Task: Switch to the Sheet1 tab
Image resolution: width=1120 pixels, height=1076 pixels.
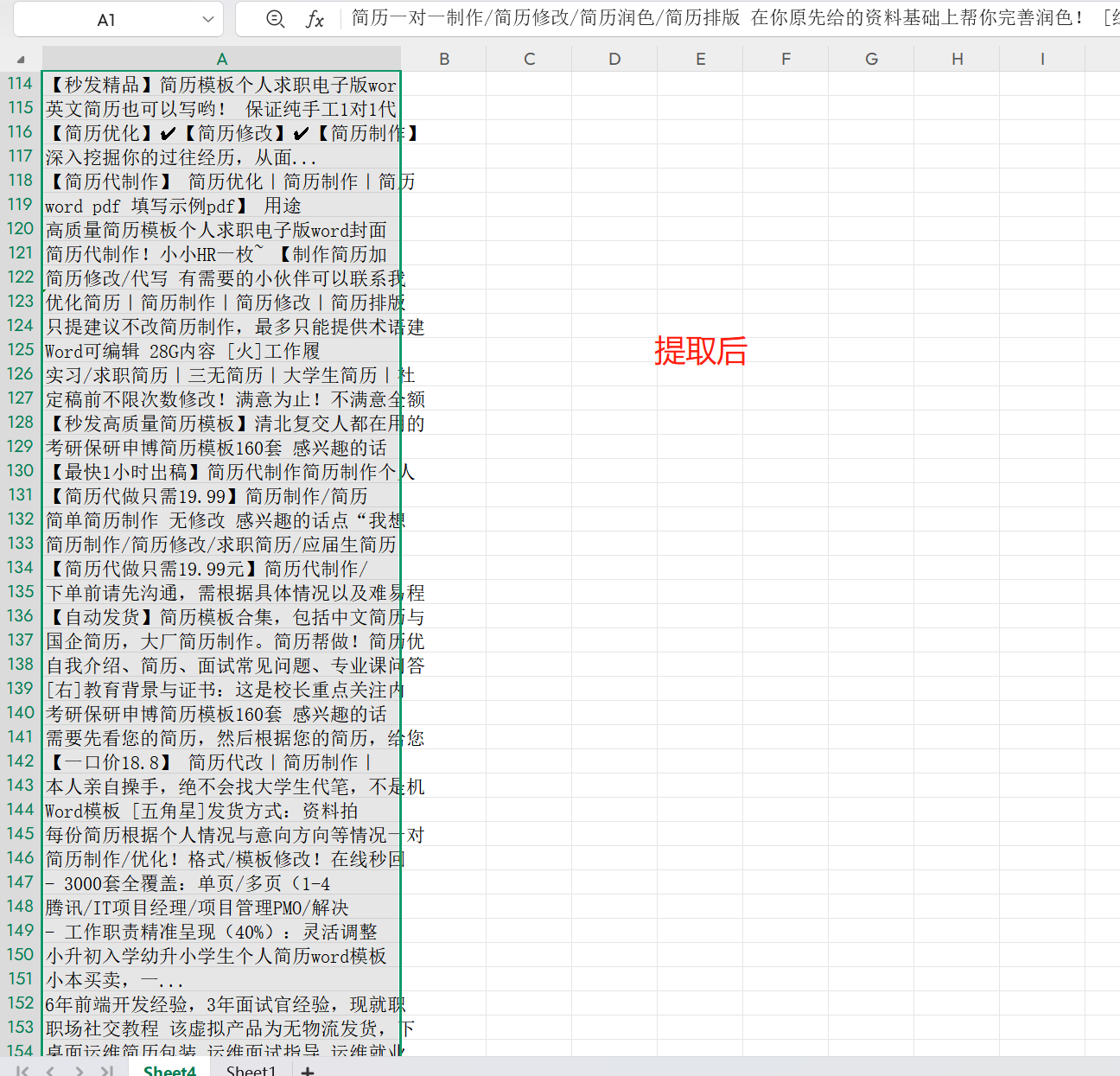Action: (251, 1070)
